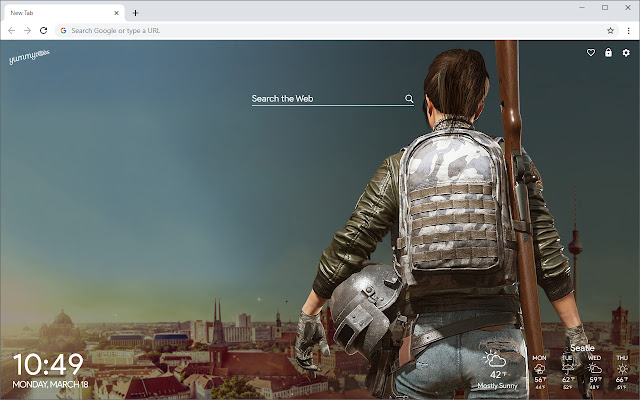Close the New Tab tab
This screenshot has width=640, height=400.
point(116,13)
